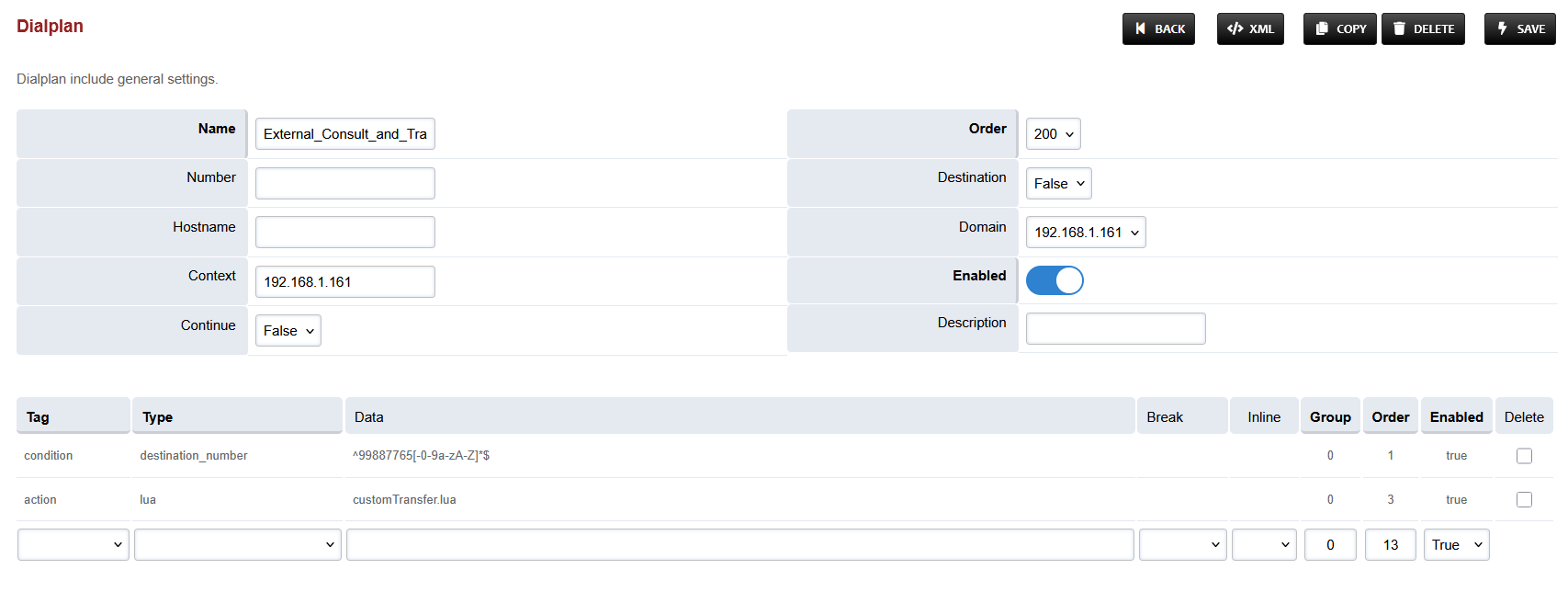The width and height of the screenshot is (1568, 592).
Task: Expand the Destination False dropdown
Action: tap(1058, 184)
